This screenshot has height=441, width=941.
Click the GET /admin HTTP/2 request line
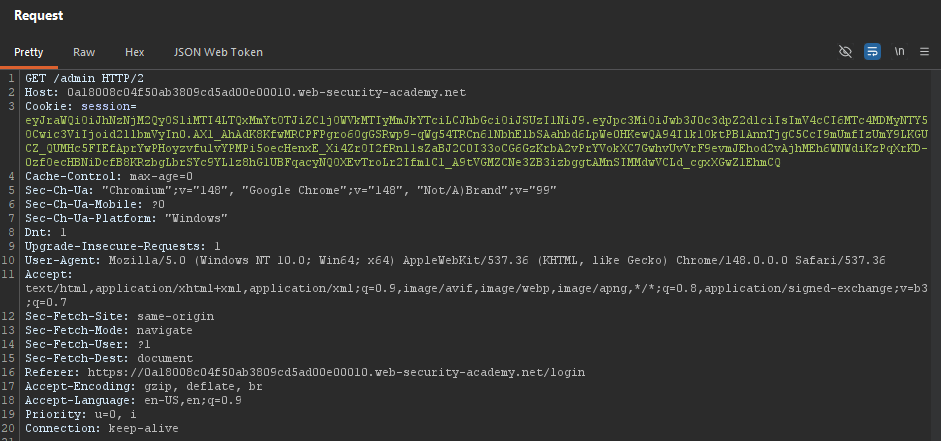point(84,79)
